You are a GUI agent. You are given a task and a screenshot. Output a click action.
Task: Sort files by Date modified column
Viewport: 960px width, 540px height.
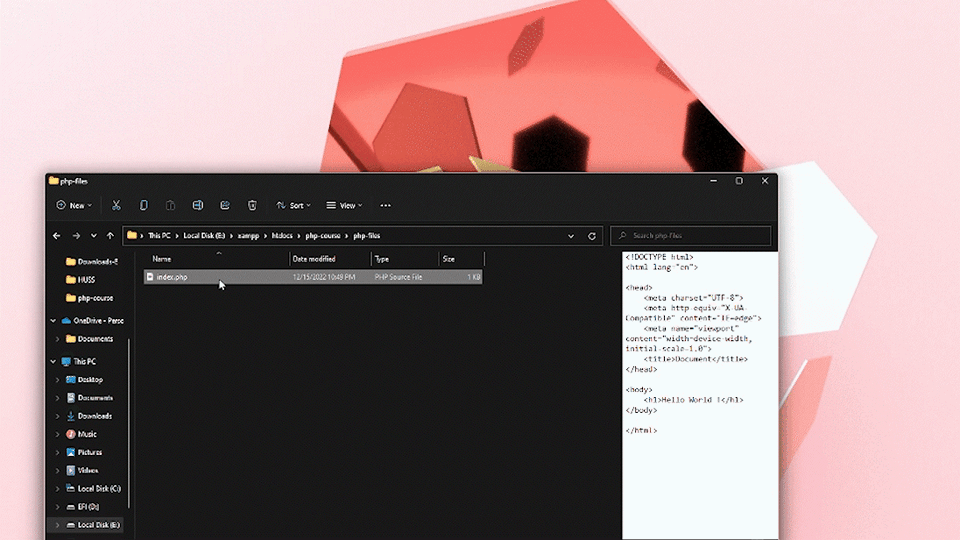314,259
